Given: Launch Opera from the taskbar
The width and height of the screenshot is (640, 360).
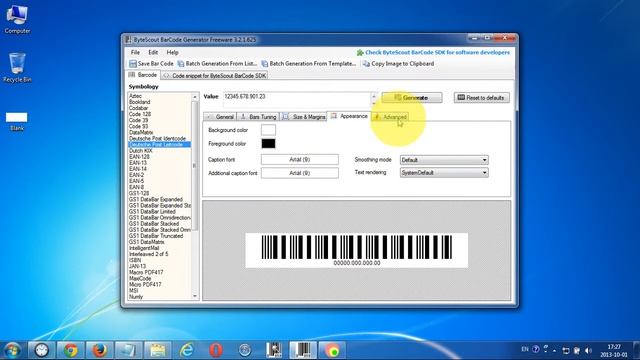Looking at the screenshot, I should tap(216, 350).
